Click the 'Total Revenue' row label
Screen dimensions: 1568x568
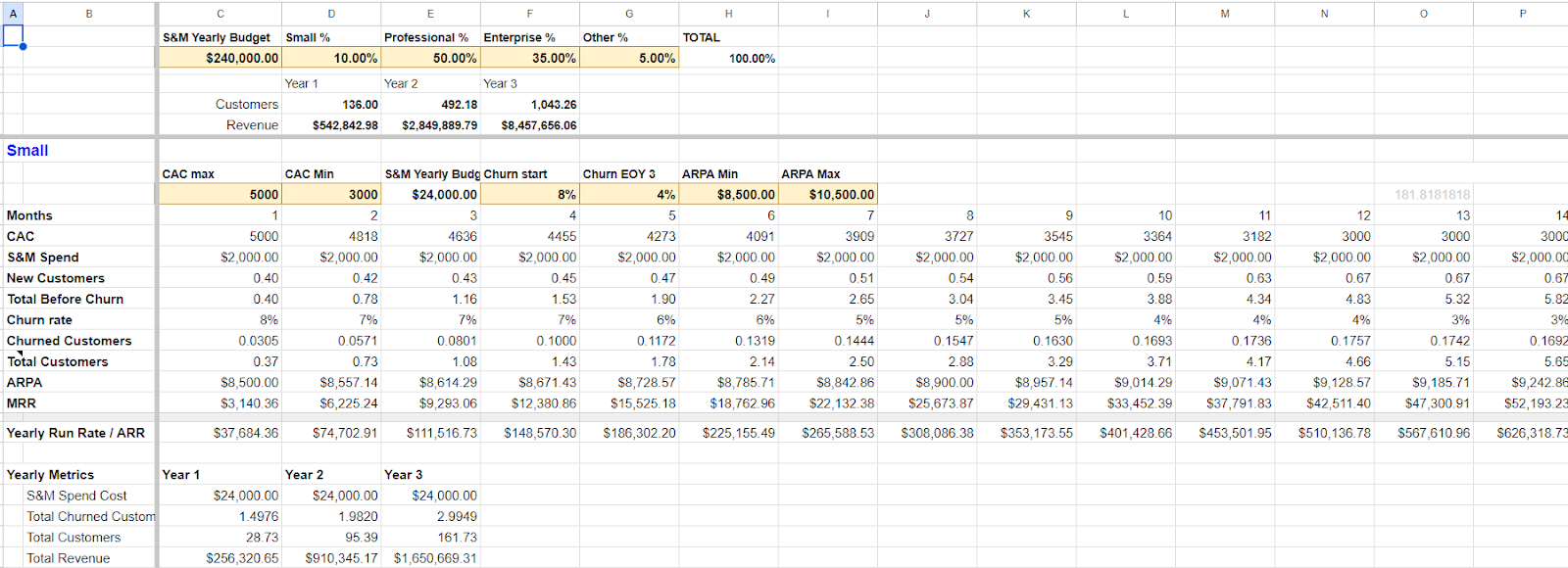[68, 558]
